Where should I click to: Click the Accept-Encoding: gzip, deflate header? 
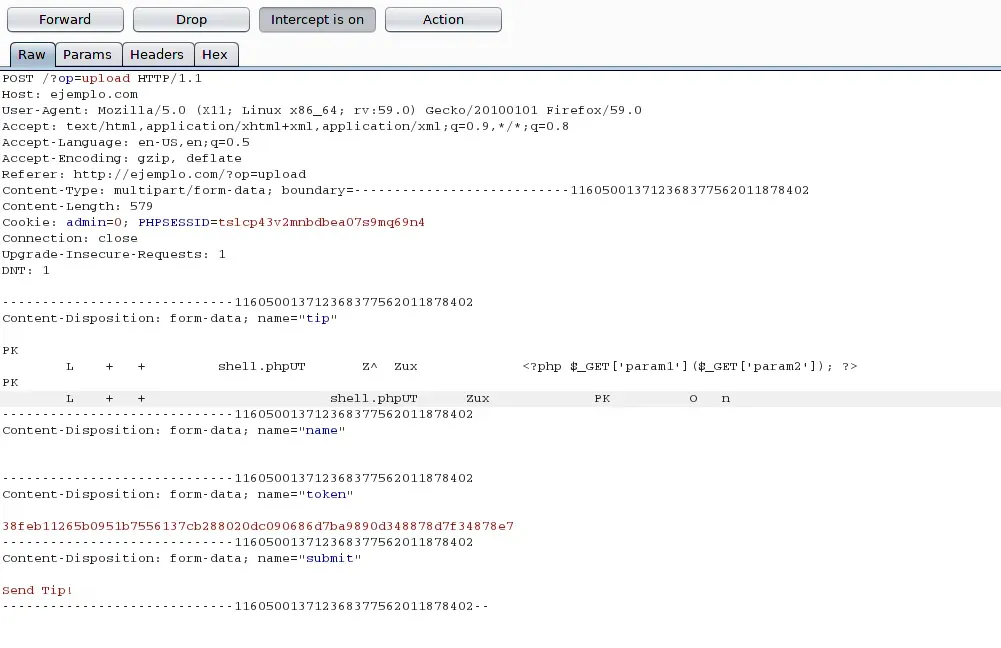[x=121, y=158]
